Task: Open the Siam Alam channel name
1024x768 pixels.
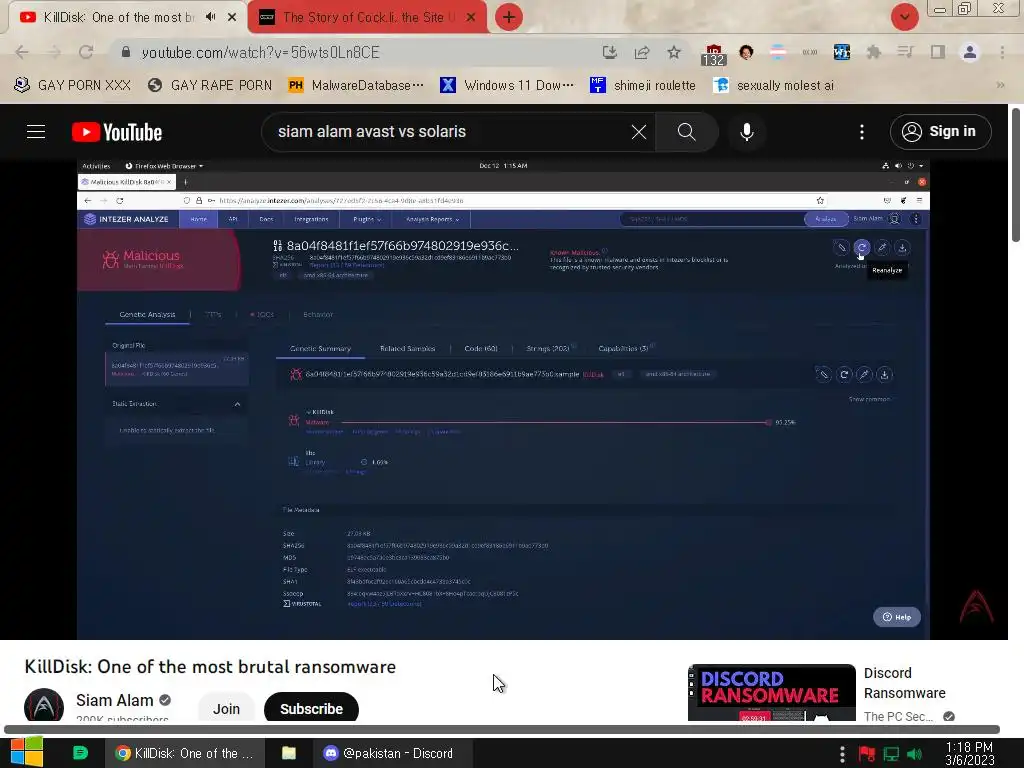Action: click(x=114, y=700)
